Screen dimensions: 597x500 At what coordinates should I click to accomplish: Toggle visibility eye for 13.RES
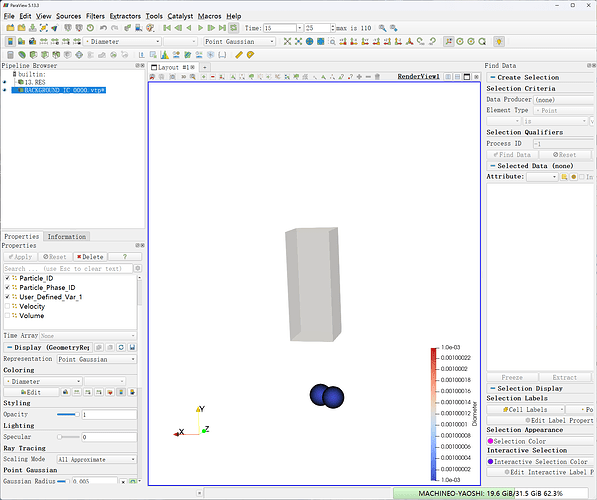(5, 82)
